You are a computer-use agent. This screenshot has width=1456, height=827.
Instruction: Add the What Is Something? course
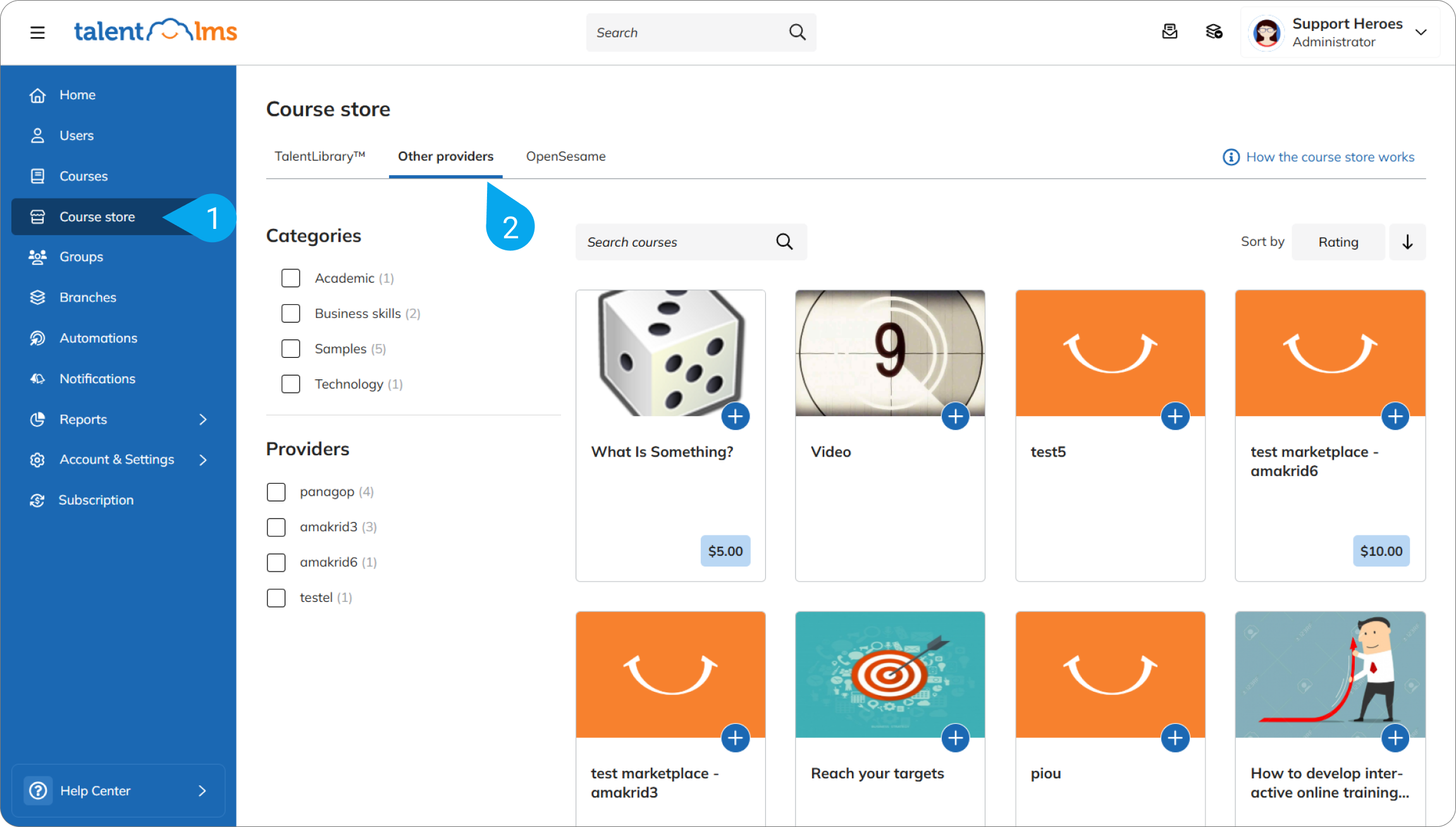pyautogui.click(x=736, y=416)
